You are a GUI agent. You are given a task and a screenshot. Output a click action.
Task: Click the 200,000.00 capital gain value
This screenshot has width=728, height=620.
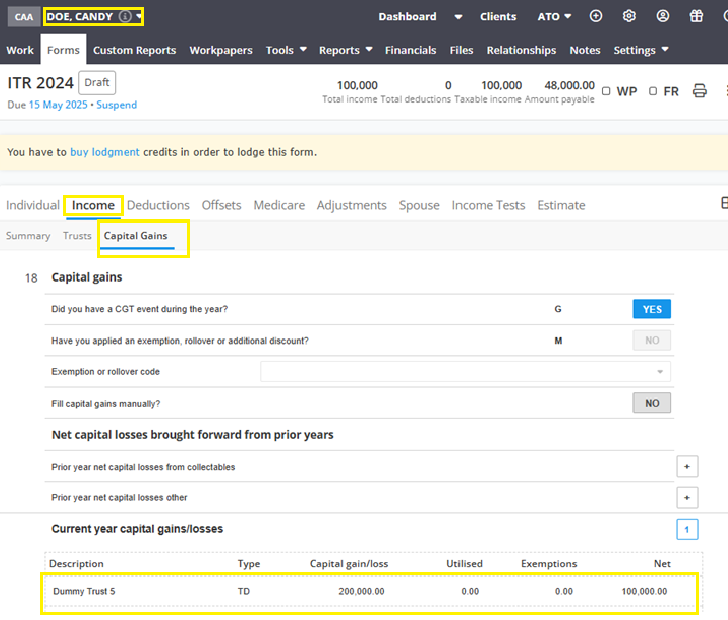coord(361,592)
